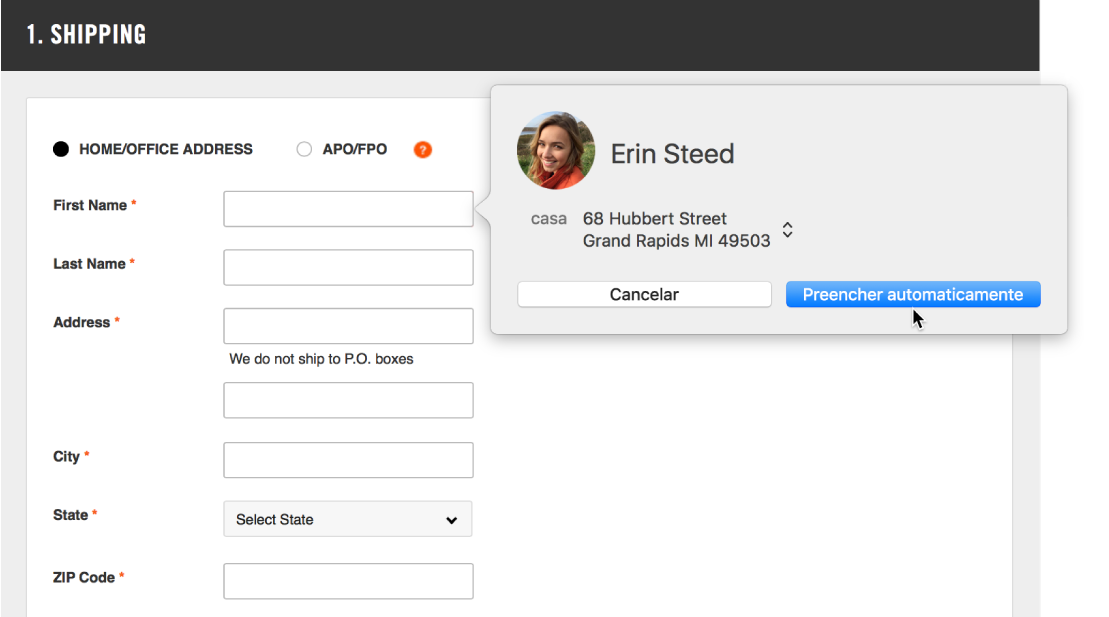Select the Home/Office Address radio button
This screenshot has width=1109, height=617.
click(x=61, y=149)
